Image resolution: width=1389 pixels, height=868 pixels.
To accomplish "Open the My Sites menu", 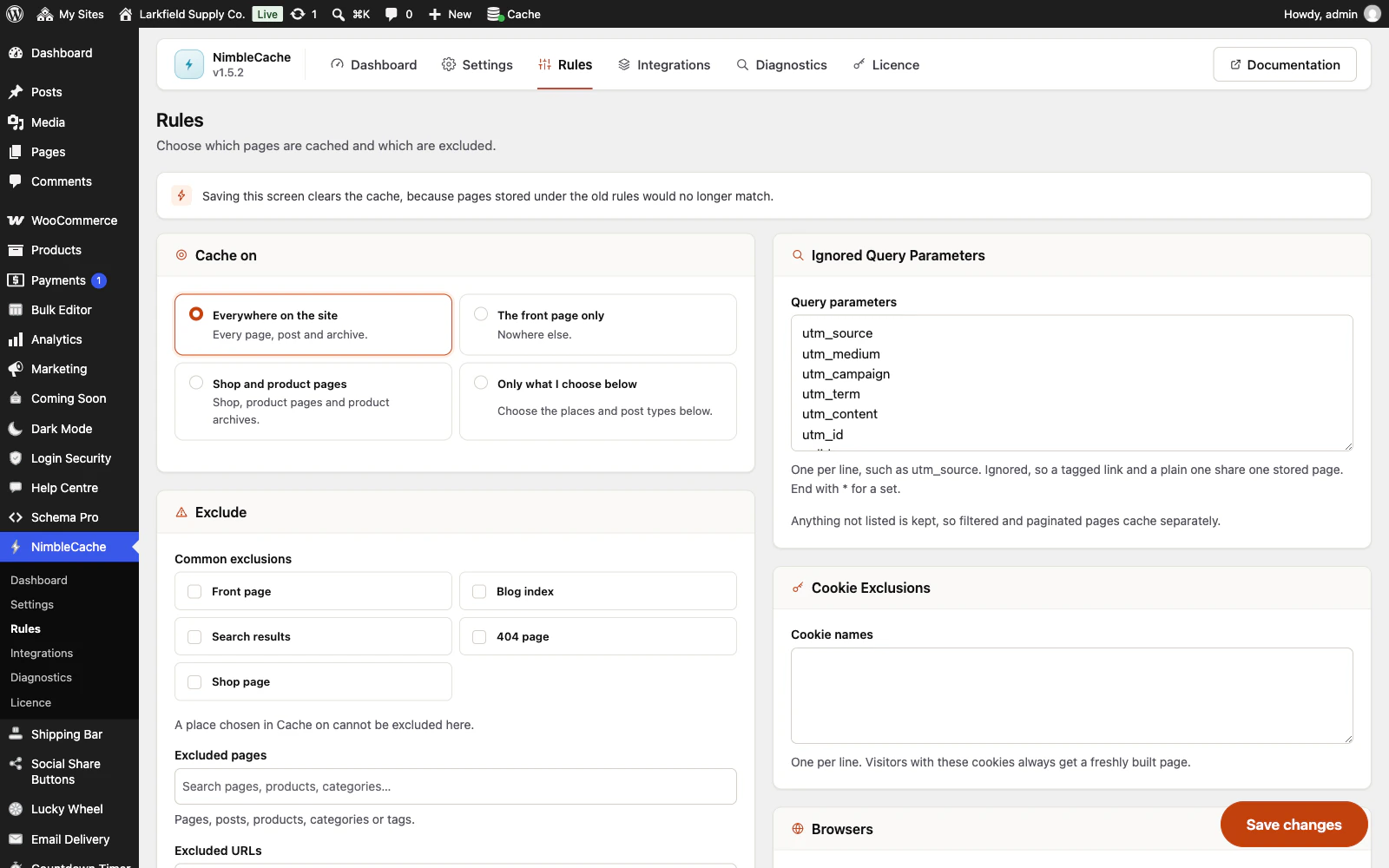I will 70,14.
